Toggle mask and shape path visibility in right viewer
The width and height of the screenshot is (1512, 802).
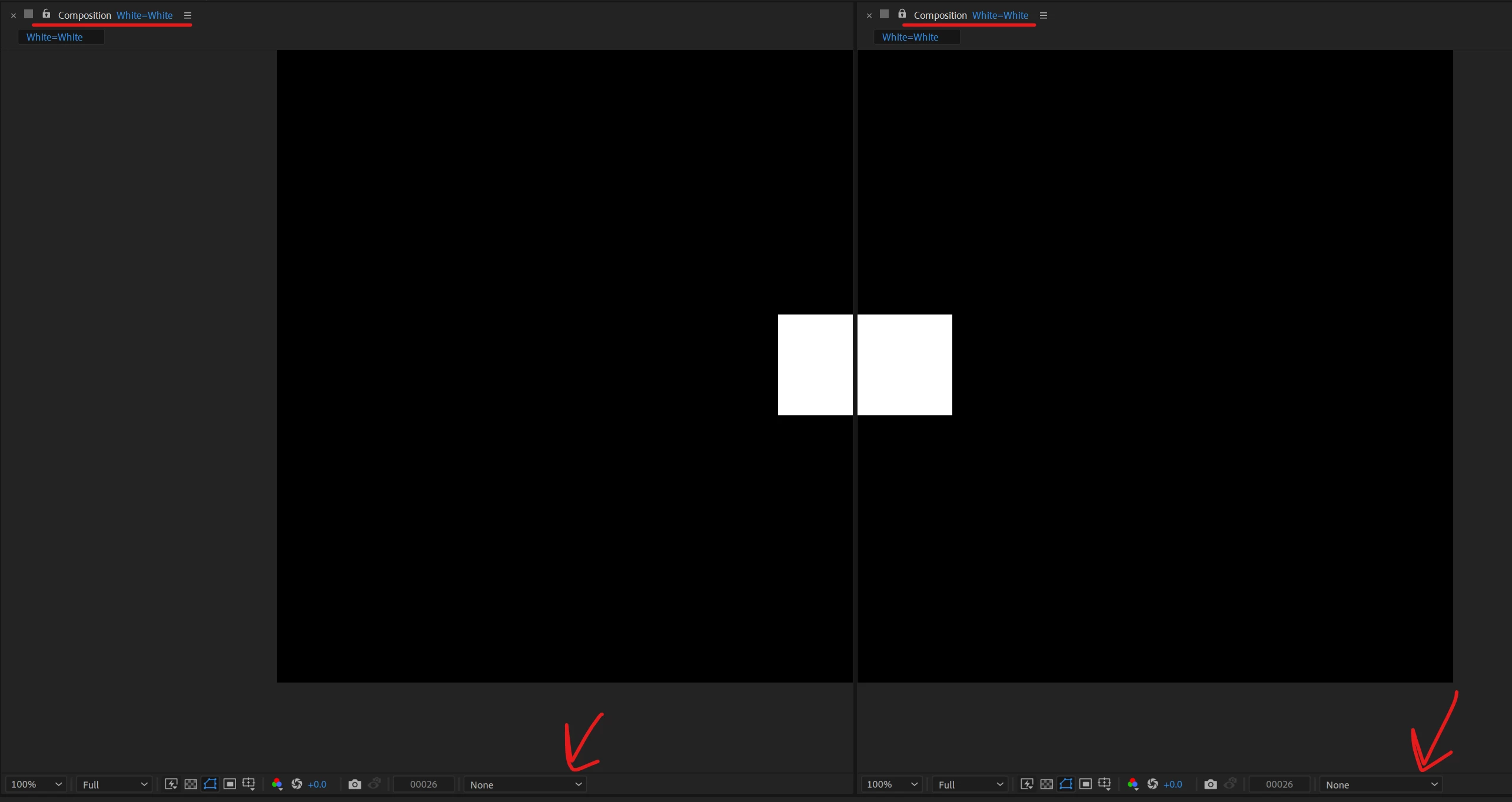coord(1066,784)
